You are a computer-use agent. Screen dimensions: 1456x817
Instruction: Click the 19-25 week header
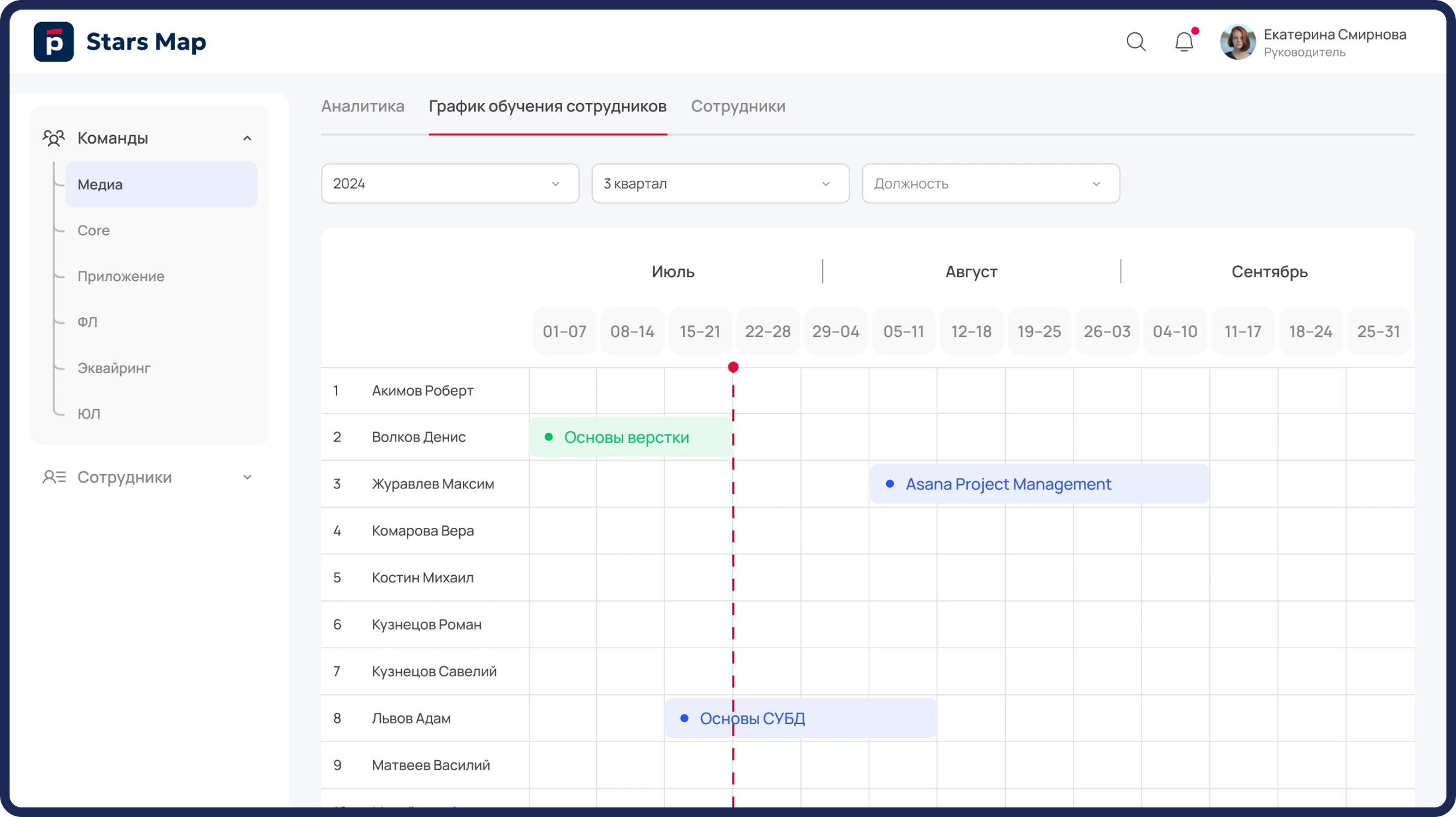1039,332
